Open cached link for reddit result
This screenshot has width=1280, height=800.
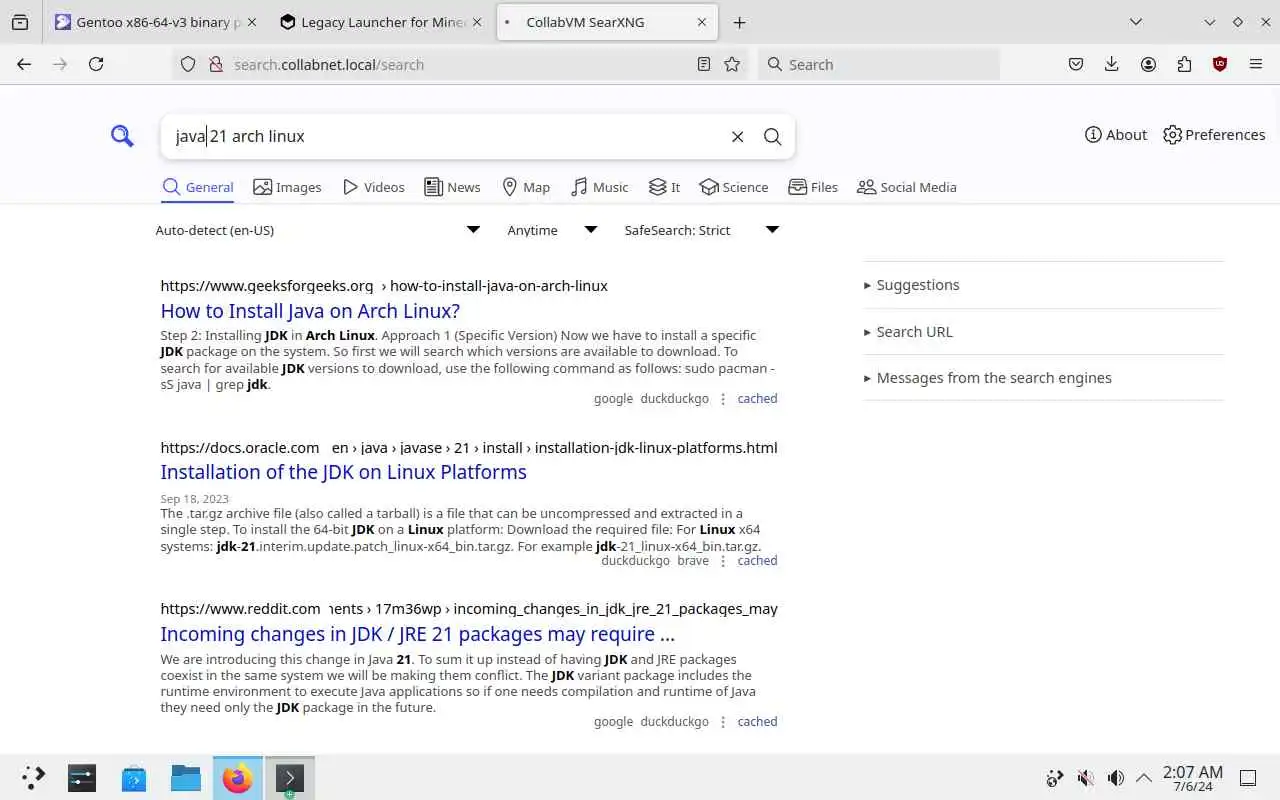pyautogui.click(x=757, y=721)
